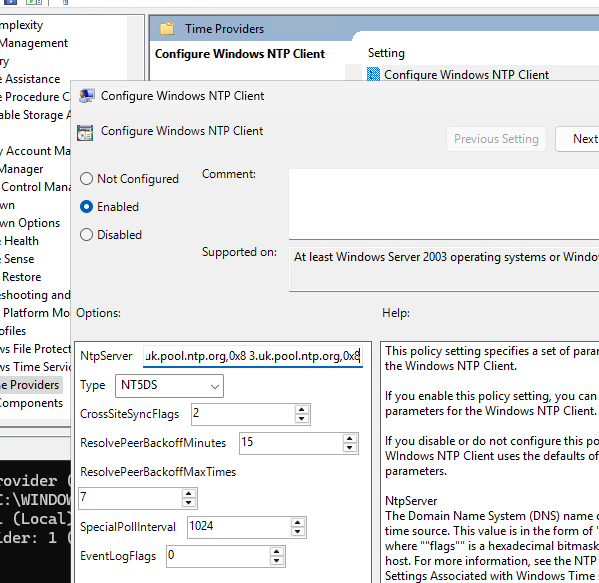Click the policy icon beside dialog heading
The width and height of the screenshot is (599, 583).
click(85, 133)
